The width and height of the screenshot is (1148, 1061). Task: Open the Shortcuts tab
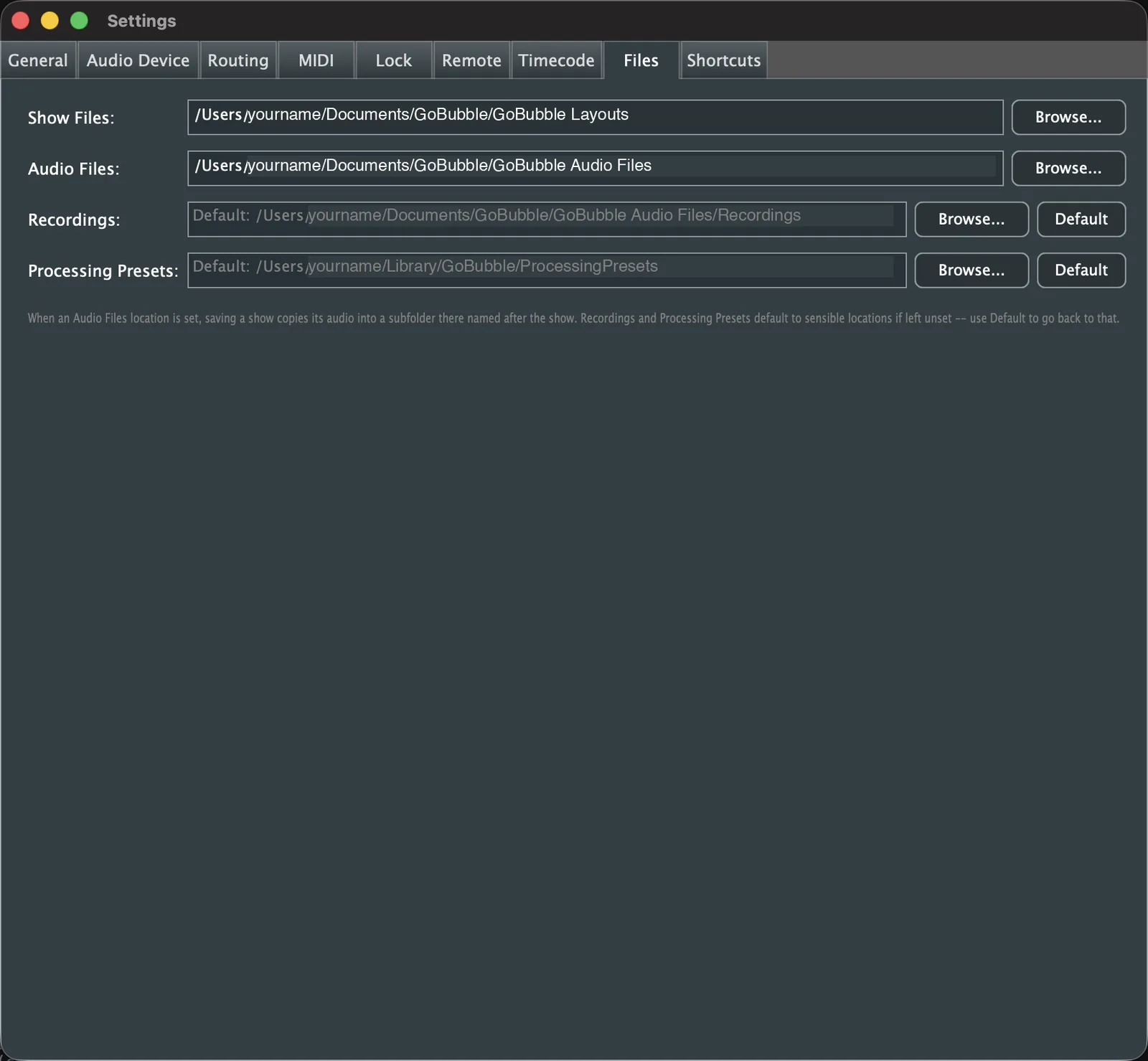[723, 60]
